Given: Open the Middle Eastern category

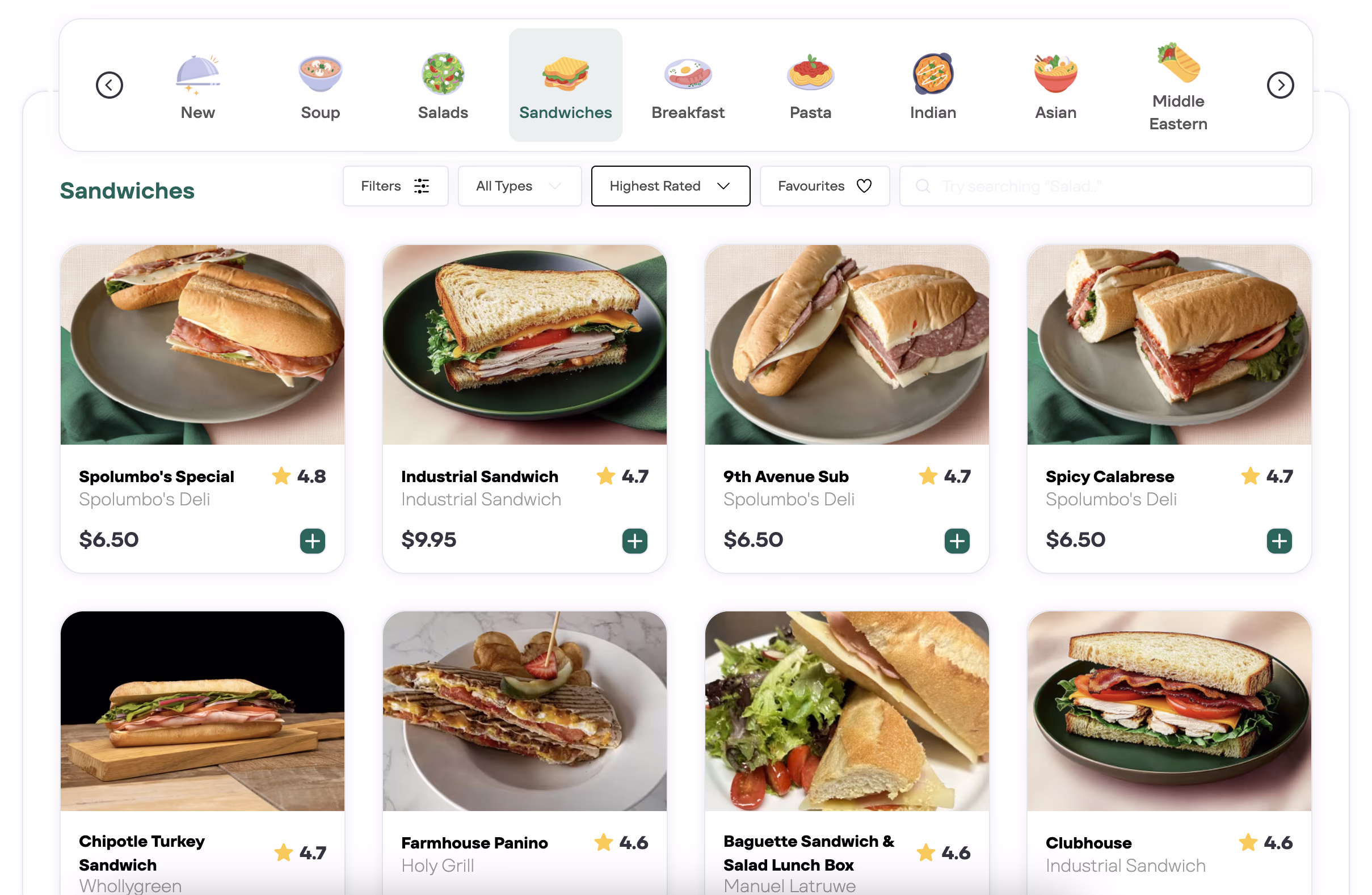Looking at the screenshot, I should [x=1178, y=85].
